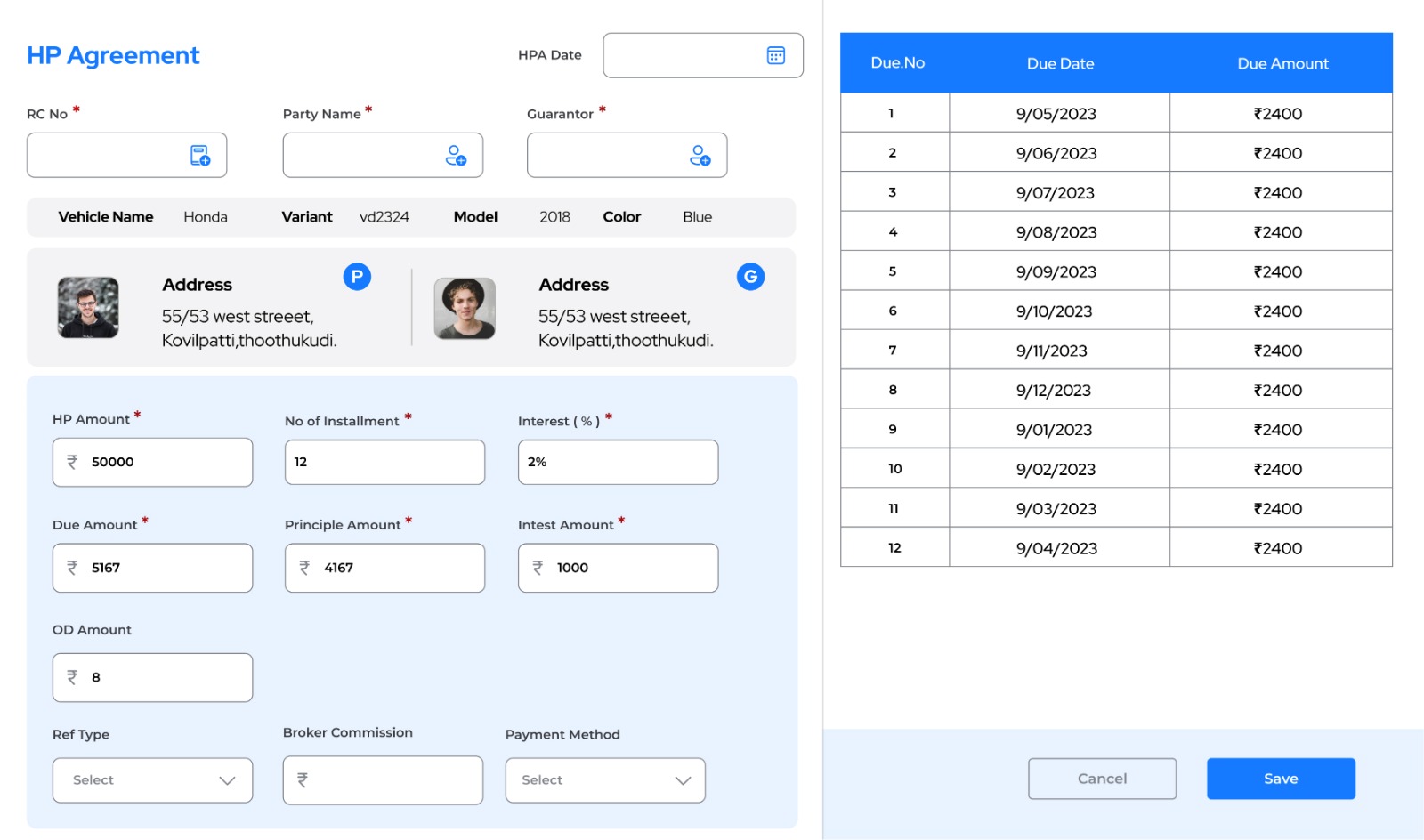The height and width of the screenshot is (840, 1424).
Task: Select due date 9/09/2023
Action: tap(1056, 272)
